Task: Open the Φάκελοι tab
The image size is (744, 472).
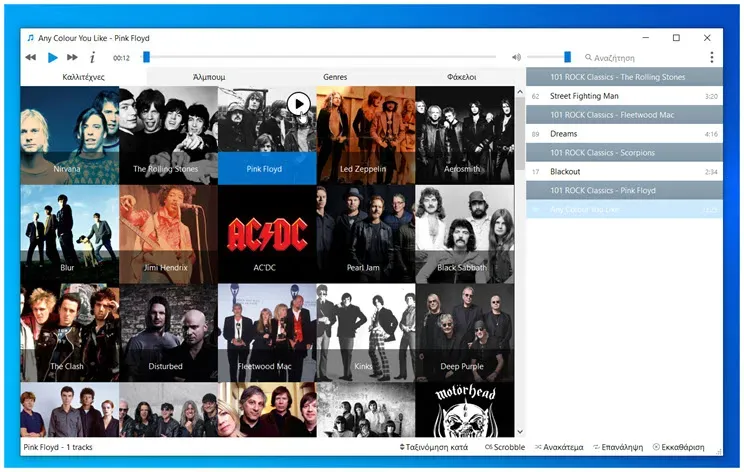Action: (461, 77)
